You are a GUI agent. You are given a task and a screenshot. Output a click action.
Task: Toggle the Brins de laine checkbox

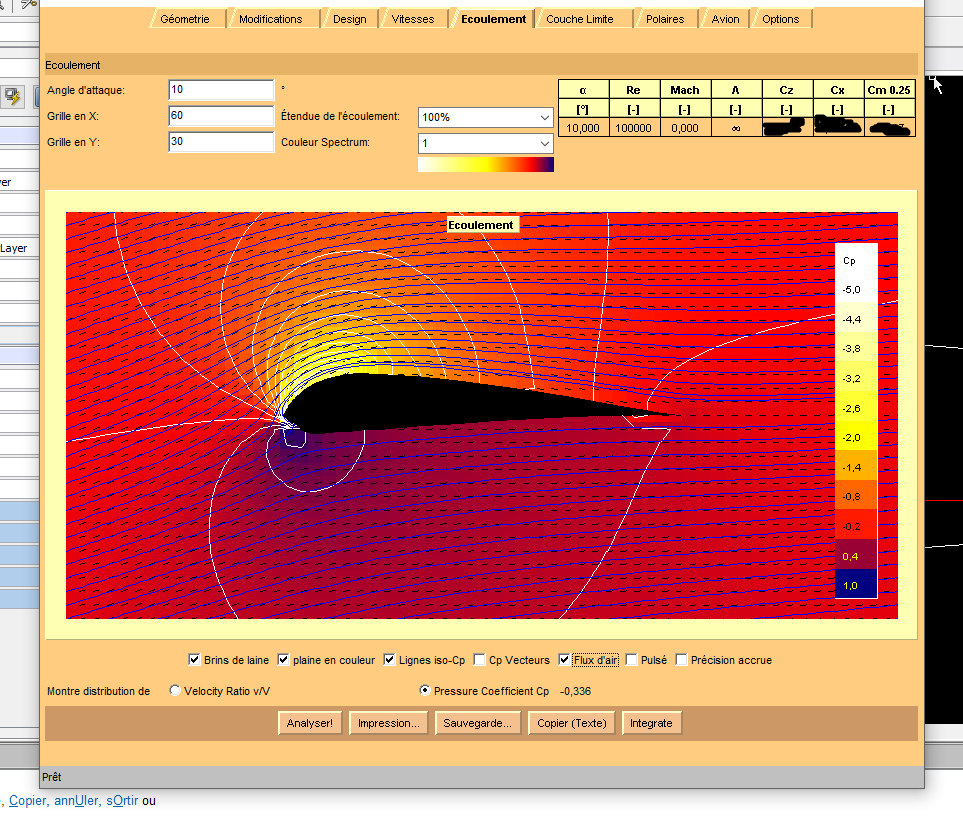click(194, 660)
